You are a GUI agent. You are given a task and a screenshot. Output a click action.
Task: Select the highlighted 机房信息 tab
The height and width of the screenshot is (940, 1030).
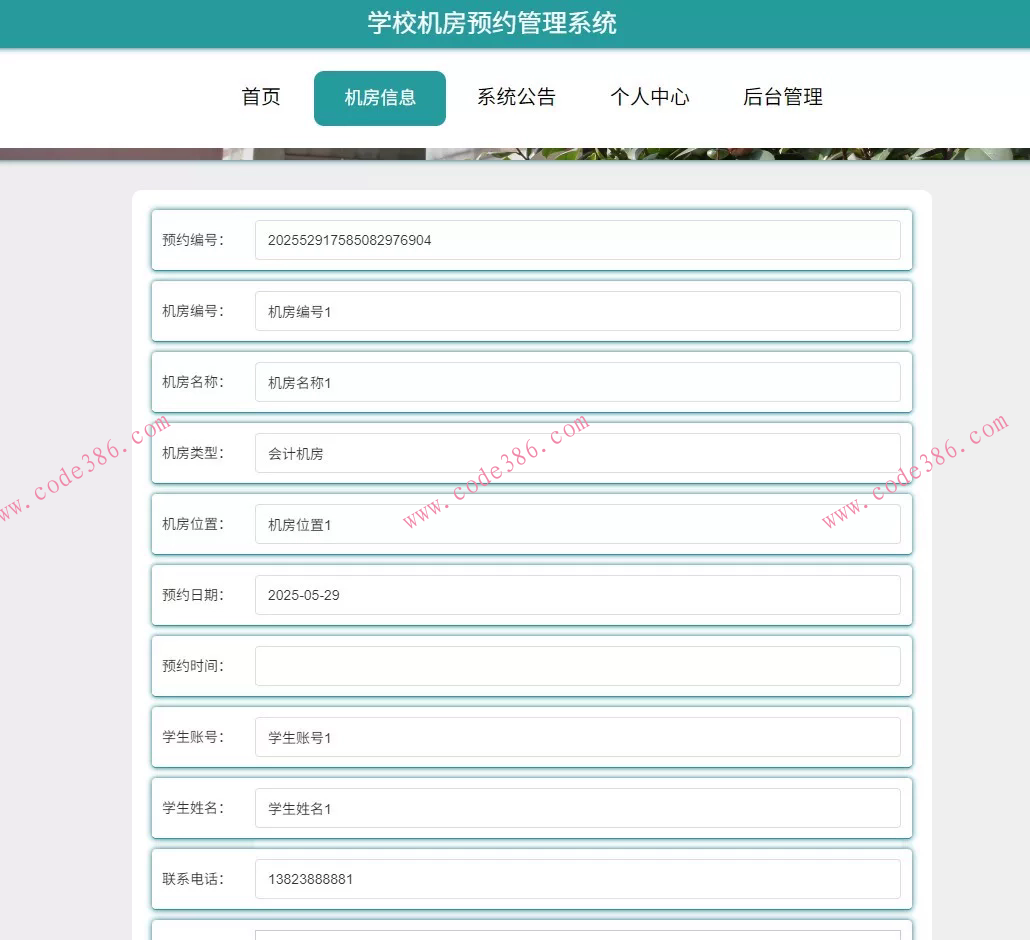click(380, 97)
